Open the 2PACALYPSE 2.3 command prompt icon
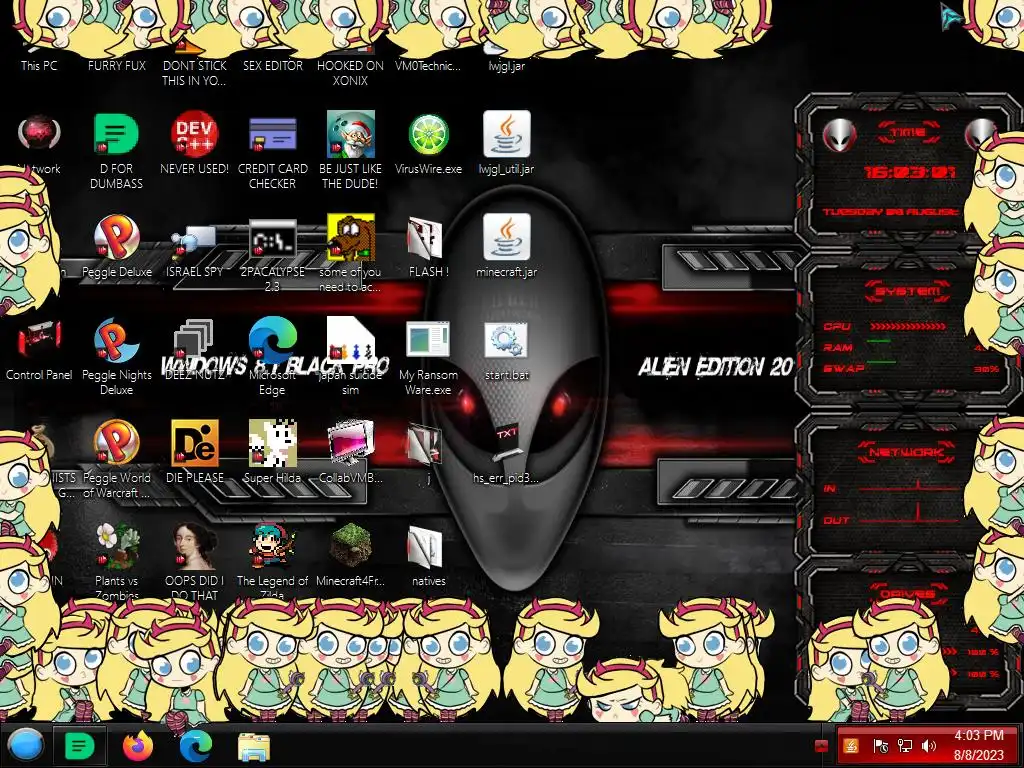Screen dimensions: 1024x768 (272, 238)
